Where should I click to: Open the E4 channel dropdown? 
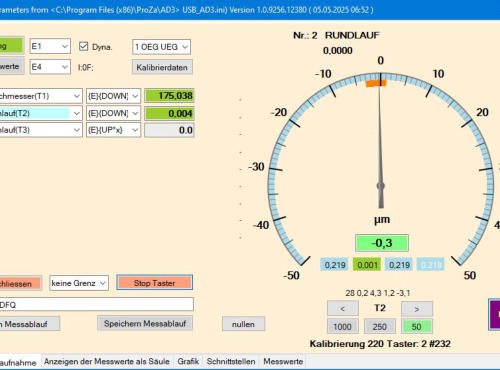50,67
